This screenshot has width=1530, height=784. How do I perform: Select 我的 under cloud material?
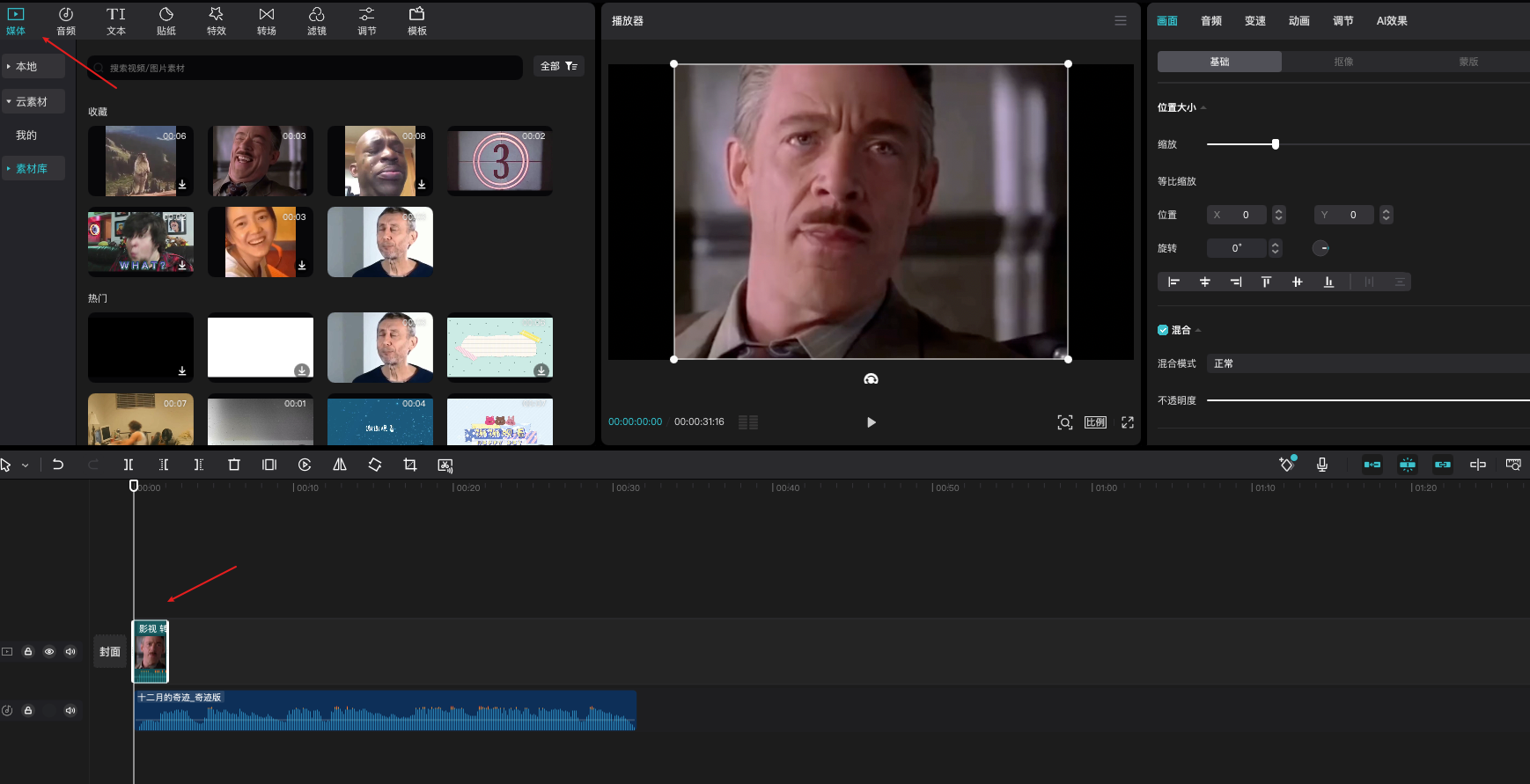26,136
